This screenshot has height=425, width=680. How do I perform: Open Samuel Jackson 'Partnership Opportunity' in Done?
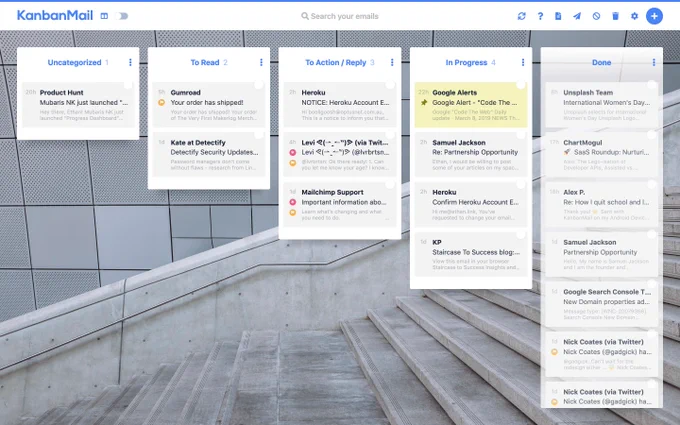point(602,254)
